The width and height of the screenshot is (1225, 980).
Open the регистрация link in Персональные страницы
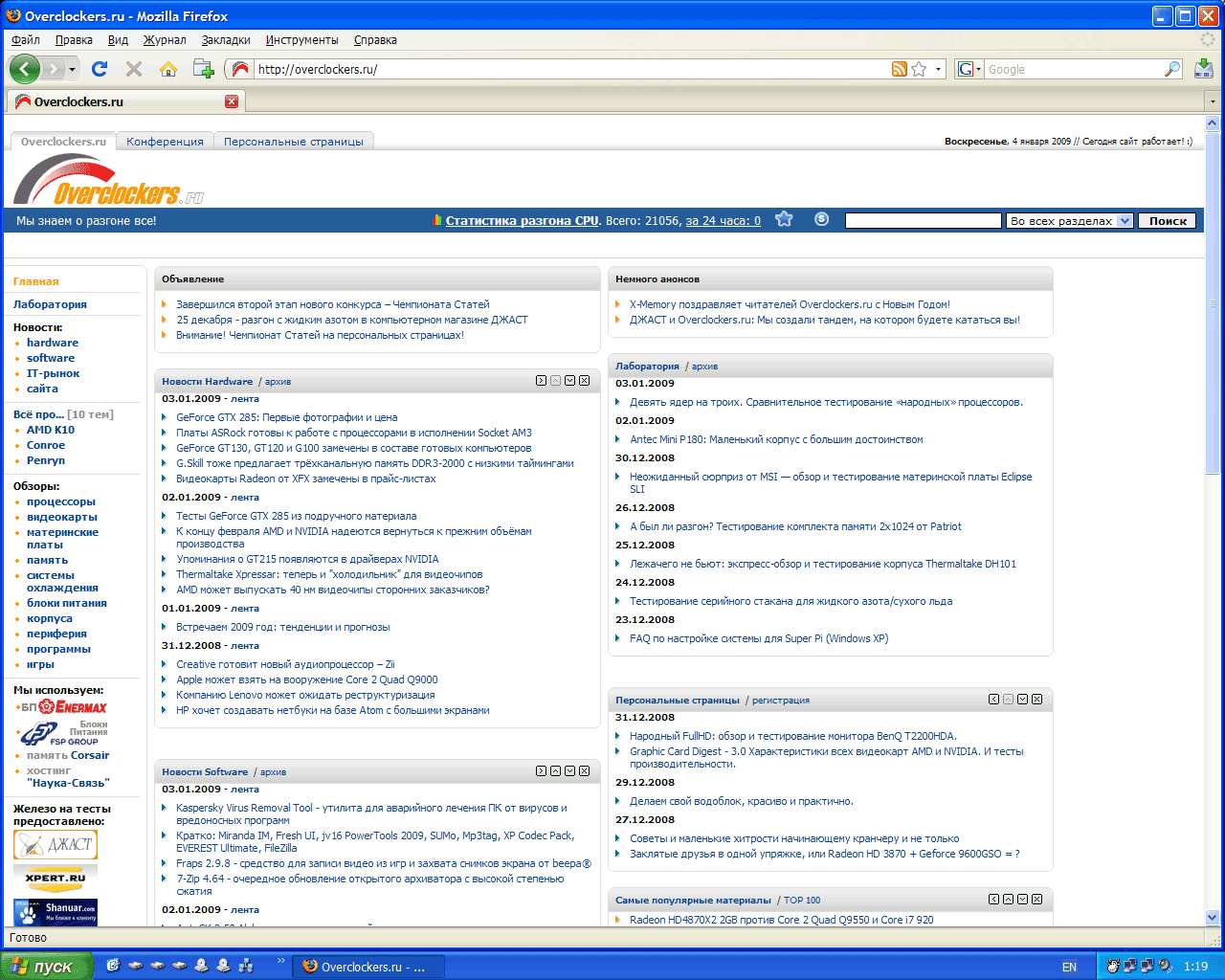[x=781, y=701]
